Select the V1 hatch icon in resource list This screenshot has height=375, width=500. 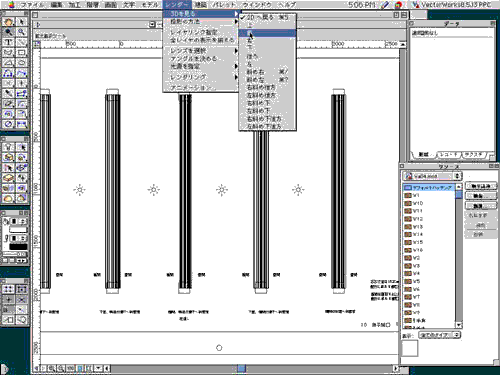point(408,195)
